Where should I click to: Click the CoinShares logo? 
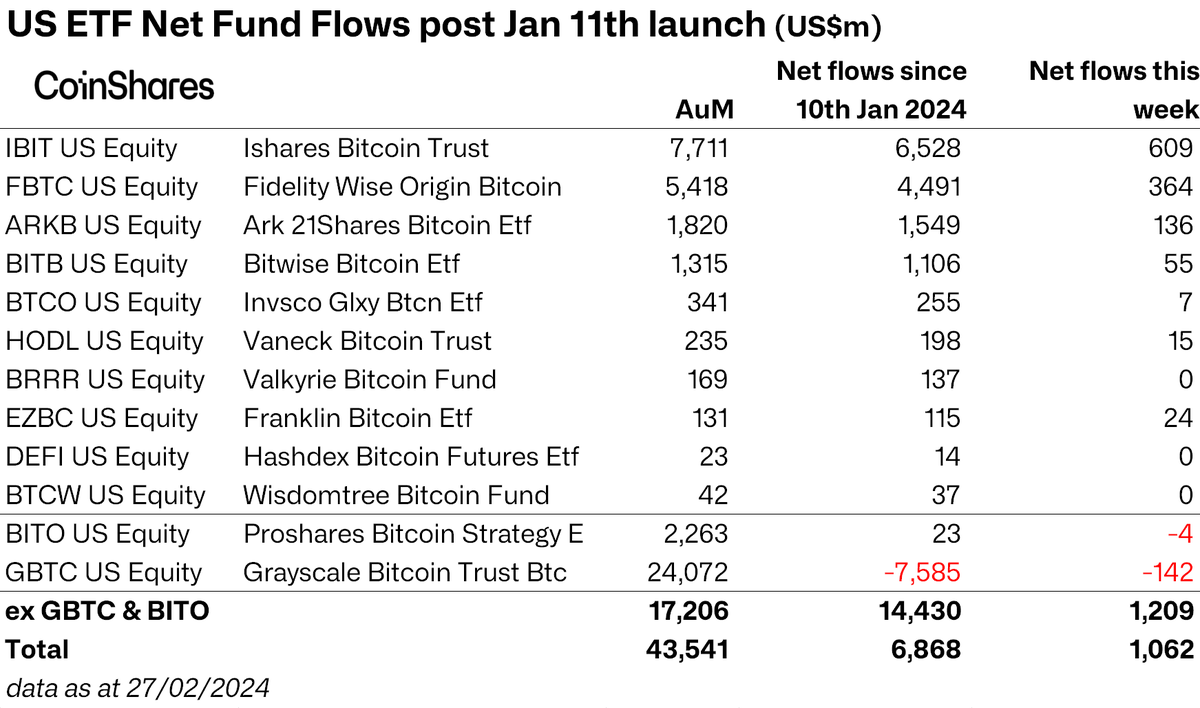(x=124, y=86)
